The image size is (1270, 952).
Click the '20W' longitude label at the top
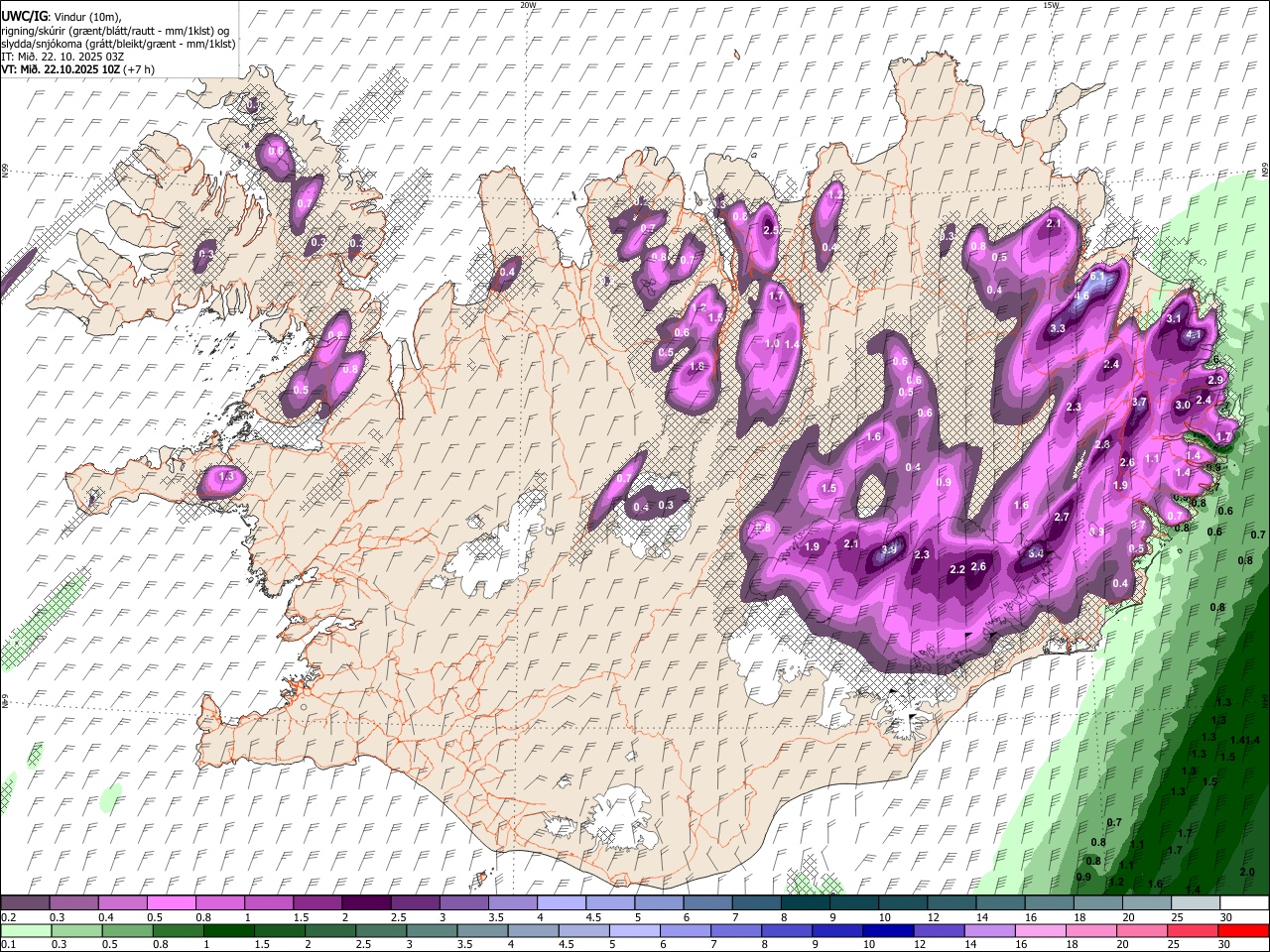click(x=529, y=5)
